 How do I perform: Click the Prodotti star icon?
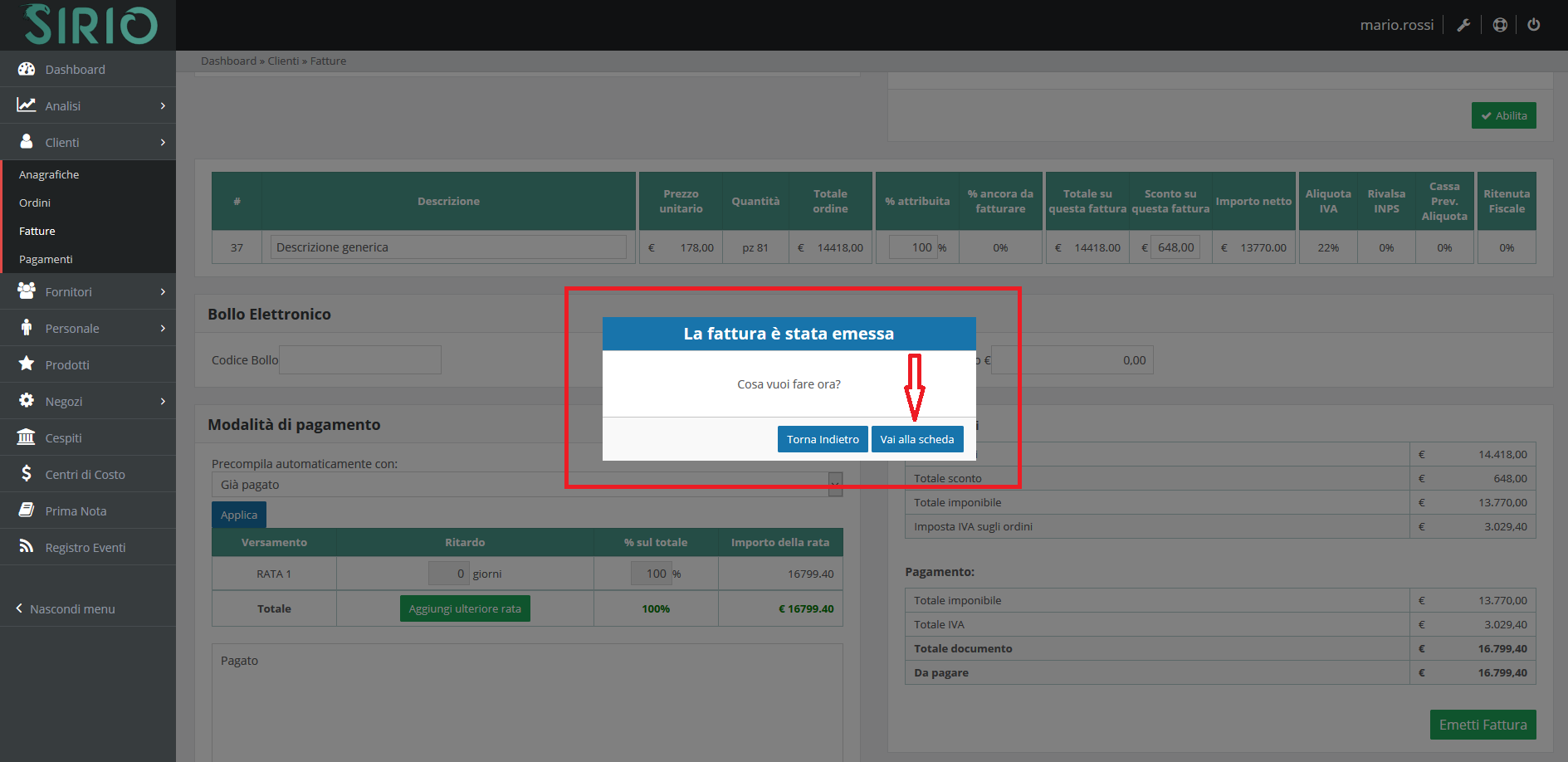(x=27, y=364)
